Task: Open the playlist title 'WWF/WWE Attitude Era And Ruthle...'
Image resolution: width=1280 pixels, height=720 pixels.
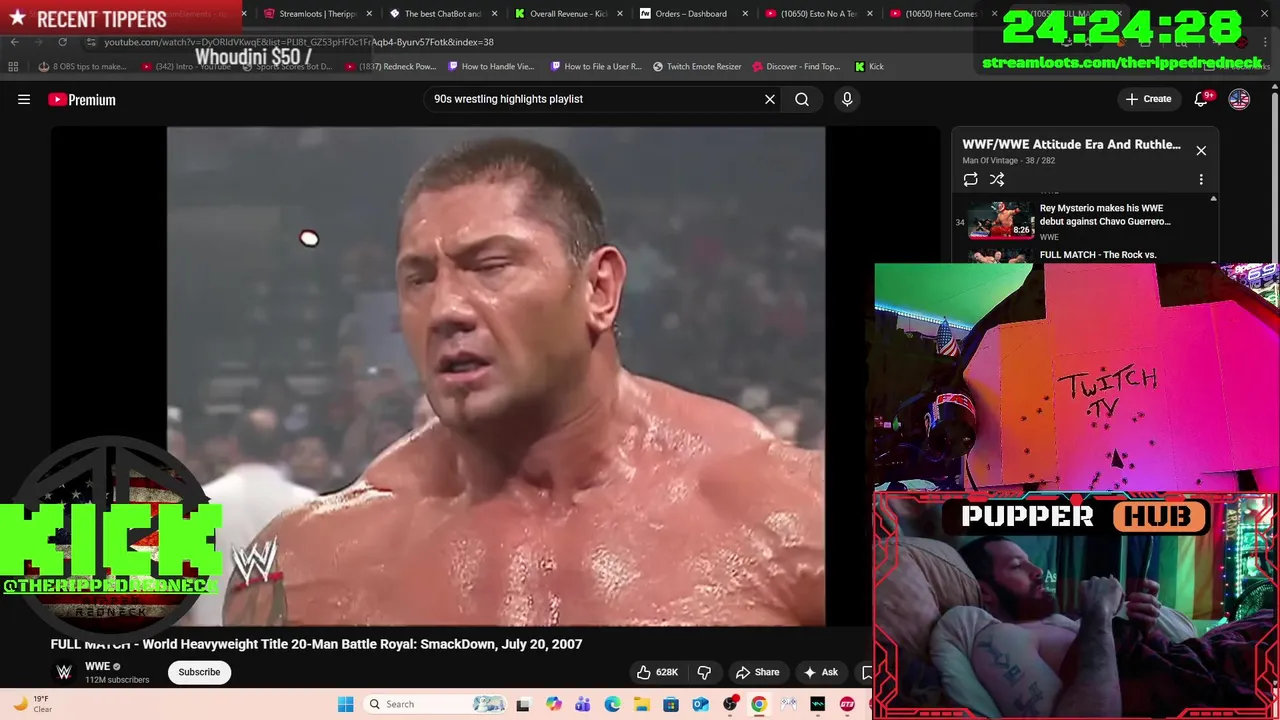Action: pyautogui.click(x=1071, y=144)
